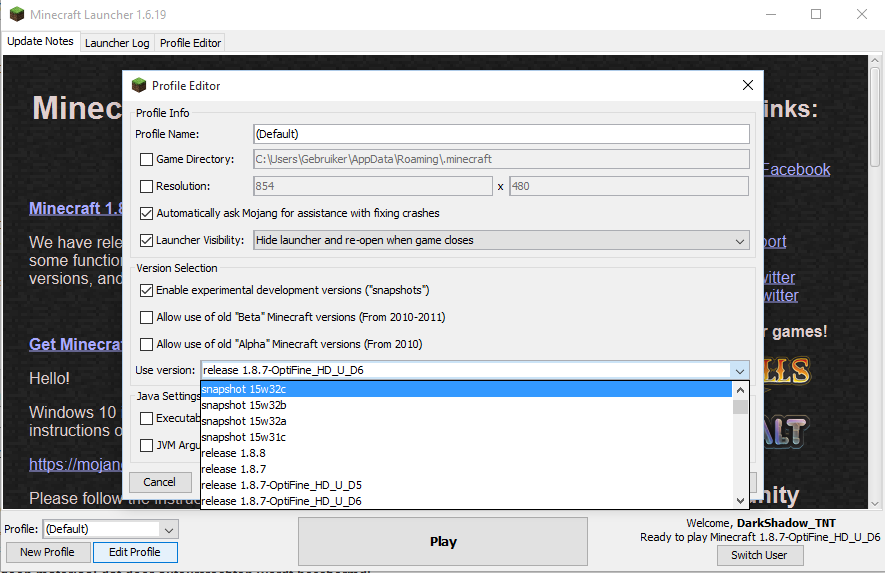Image resolution: width=885 pixels, height=573 pixels.
Task: Click version list scroll down arrow
Action: 740,501
